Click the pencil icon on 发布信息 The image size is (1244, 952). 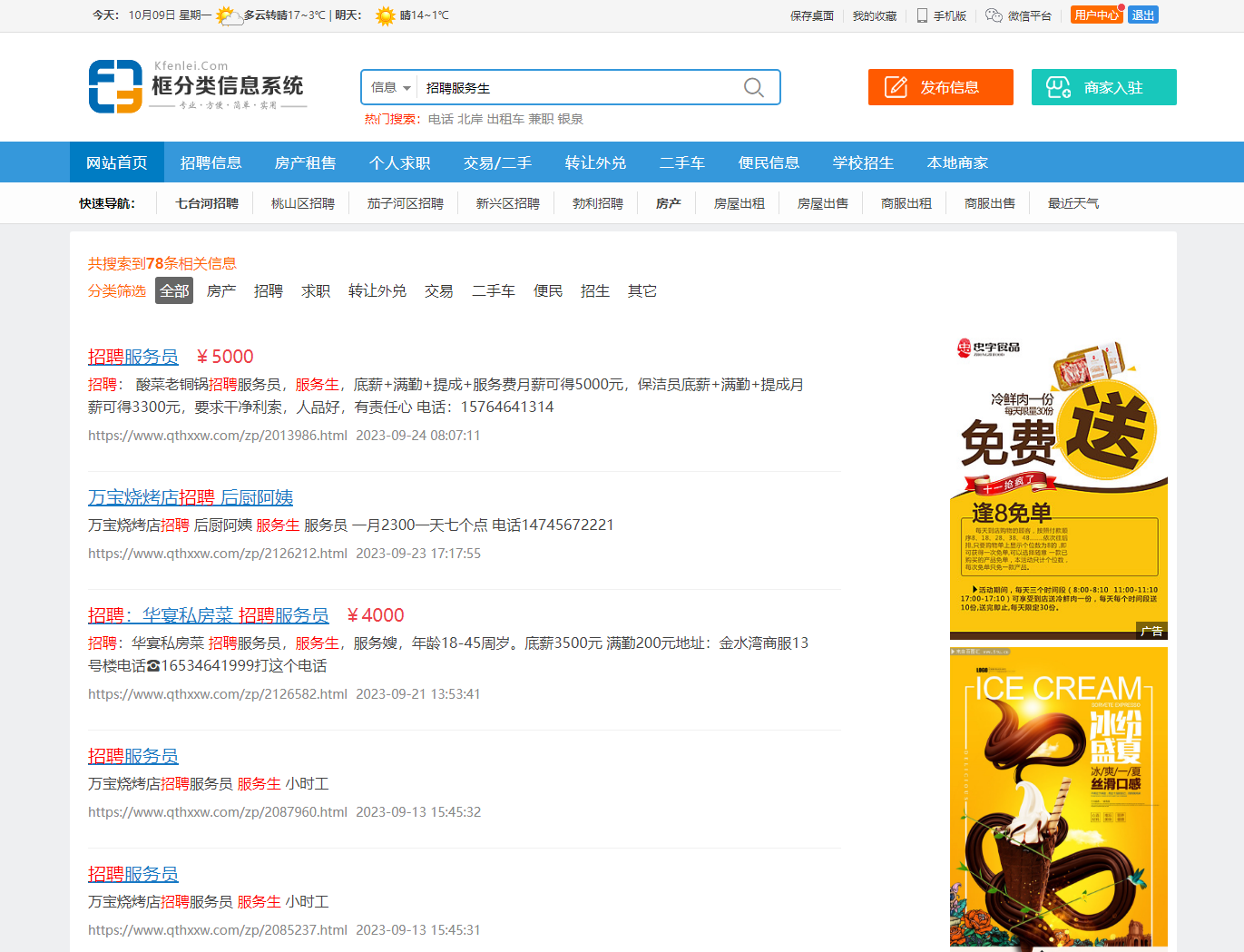point(896,87)
